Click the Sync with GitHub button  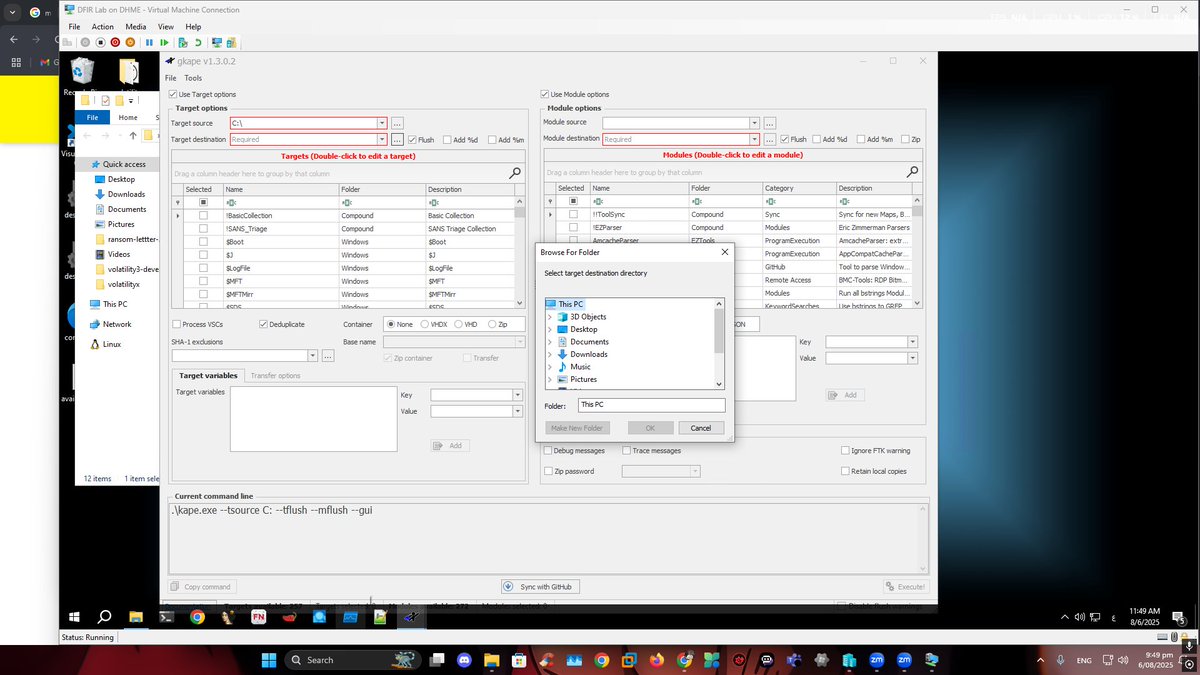541,587
